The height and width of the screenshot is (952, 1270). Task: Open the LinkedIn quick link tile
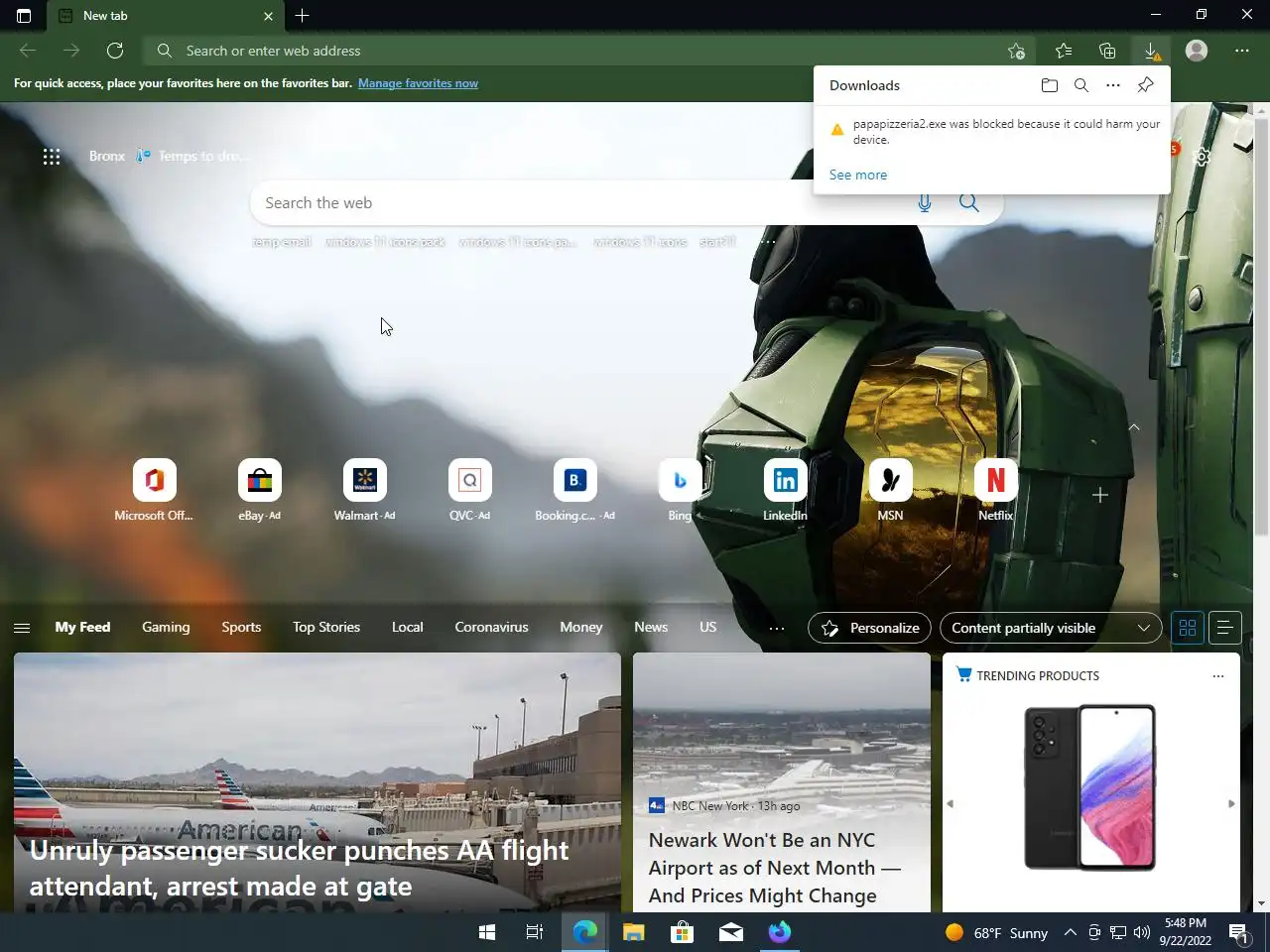tap(785, 491)
